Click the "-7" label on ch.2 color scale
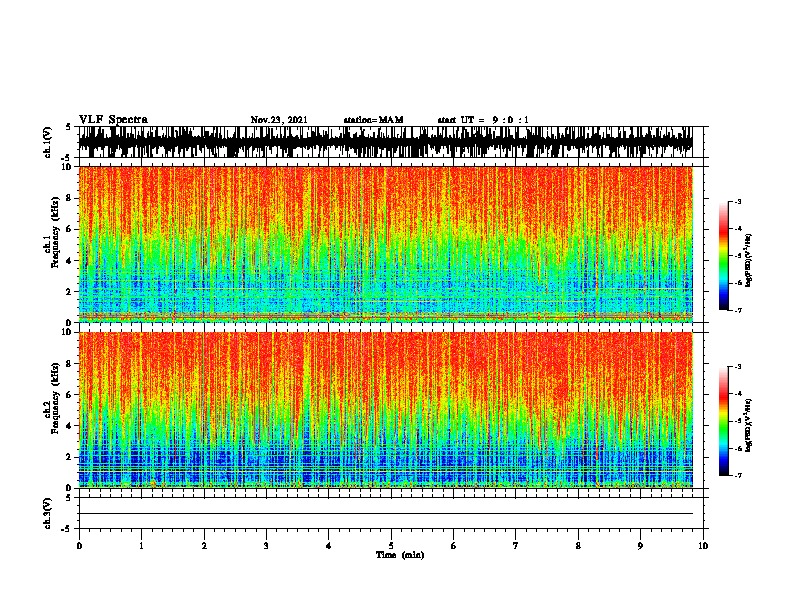 [737, 475]
